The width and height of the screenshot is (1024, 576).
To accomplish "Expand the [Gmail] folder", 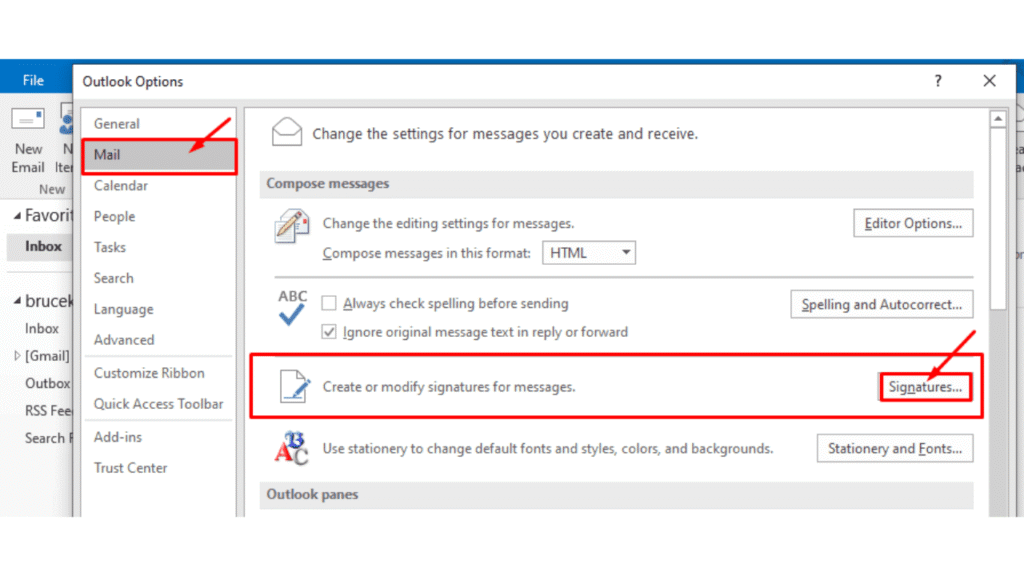I will coord(17,356).
